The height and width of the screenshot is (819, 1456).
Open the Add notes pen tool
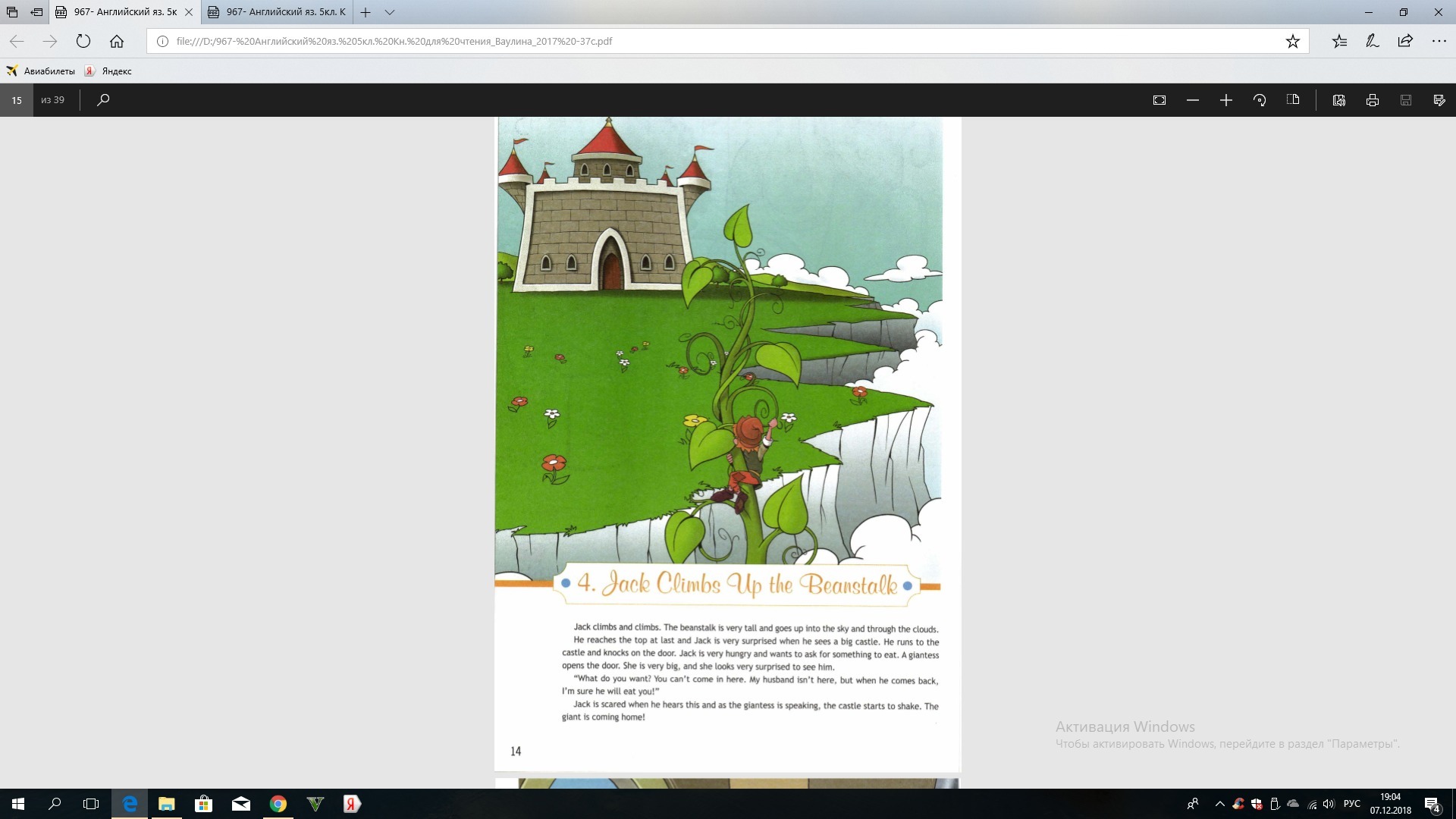click(x=1373, y=41)
